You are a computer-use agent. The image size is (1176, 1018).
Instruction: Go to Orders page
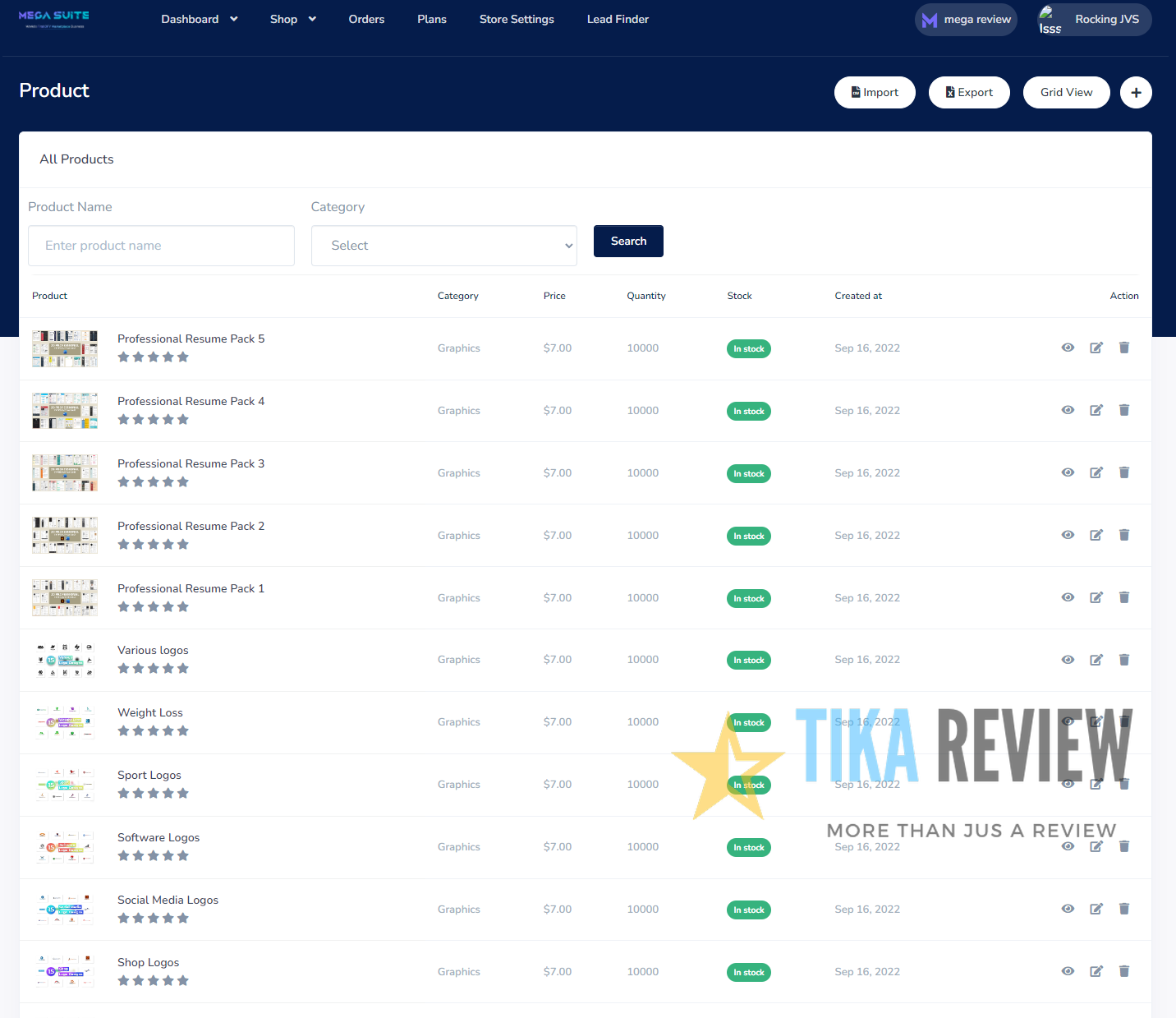click(366, 19)
